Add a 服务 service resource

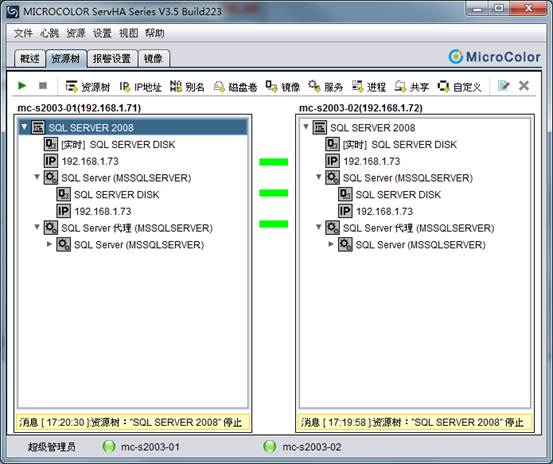[x=326, y=86]
